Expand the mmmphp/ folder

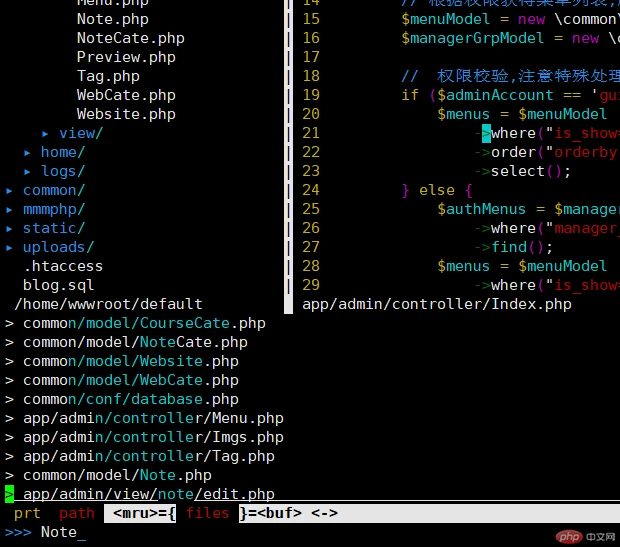(x=53, y=209)
